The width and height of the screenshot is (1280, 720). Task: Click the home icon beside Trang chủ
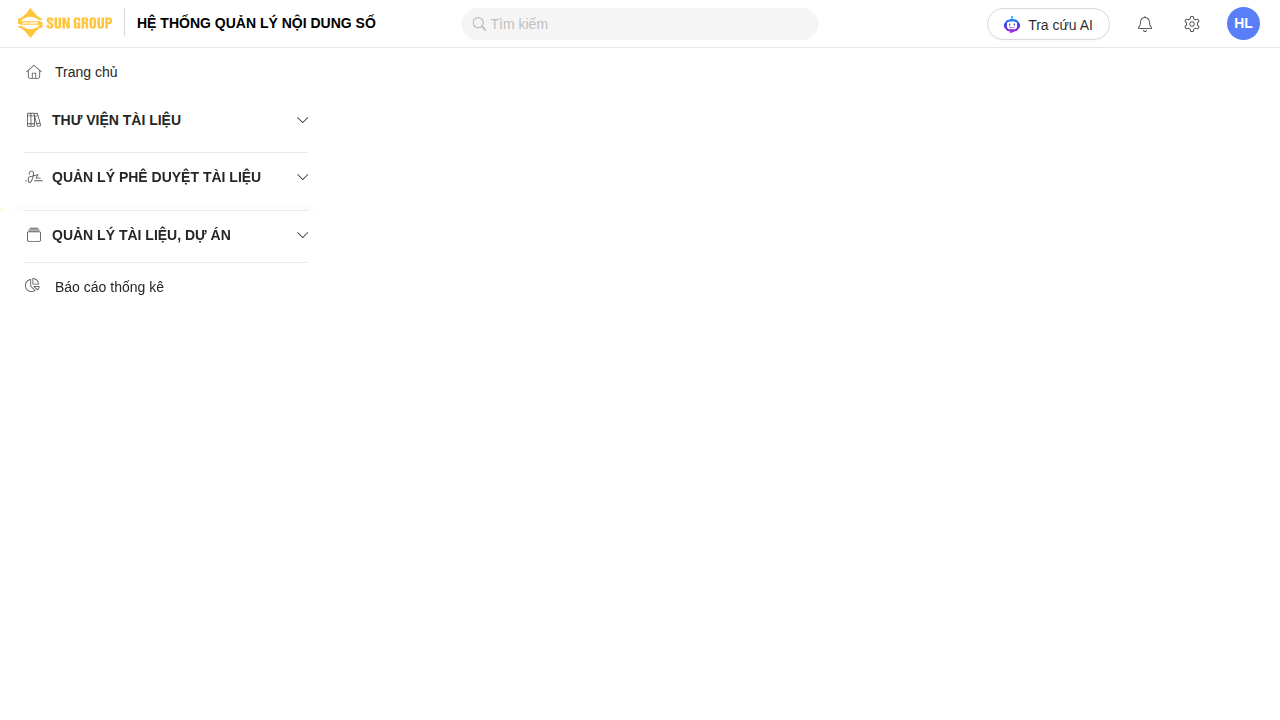34,72
